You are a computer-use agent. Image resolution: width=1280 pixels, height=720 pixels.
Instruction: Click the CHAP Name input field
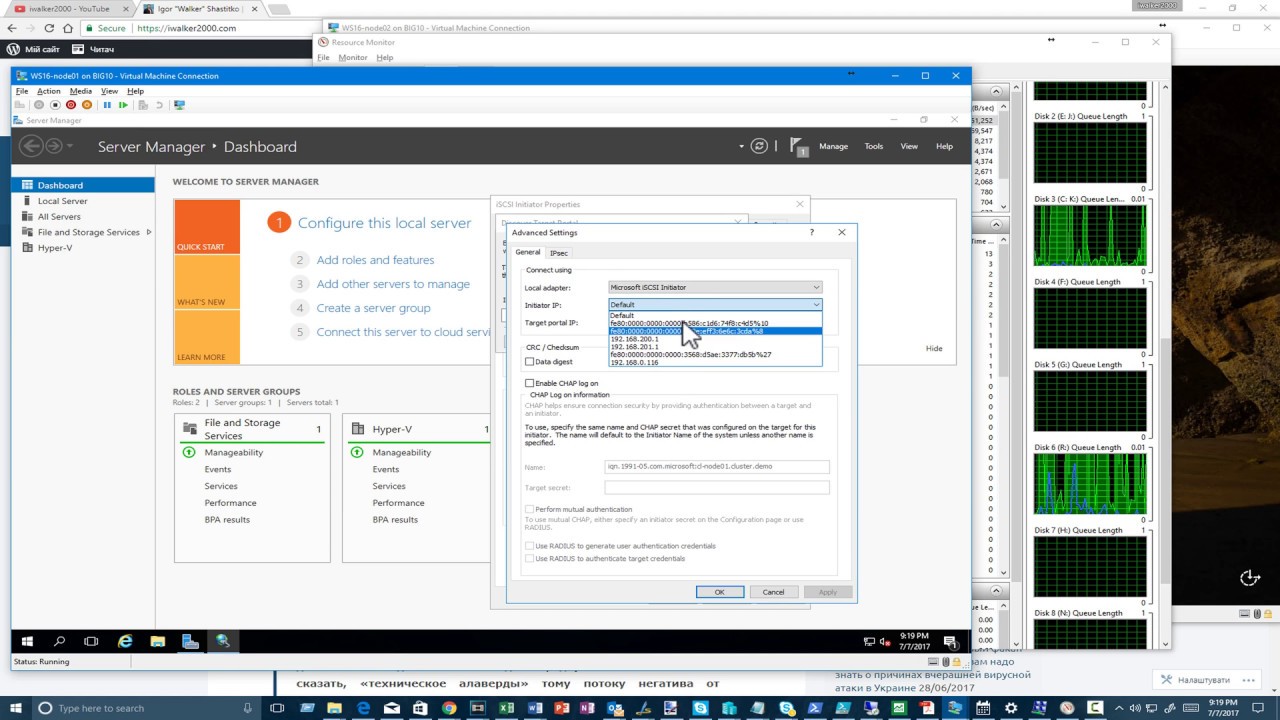click(717, 466)
